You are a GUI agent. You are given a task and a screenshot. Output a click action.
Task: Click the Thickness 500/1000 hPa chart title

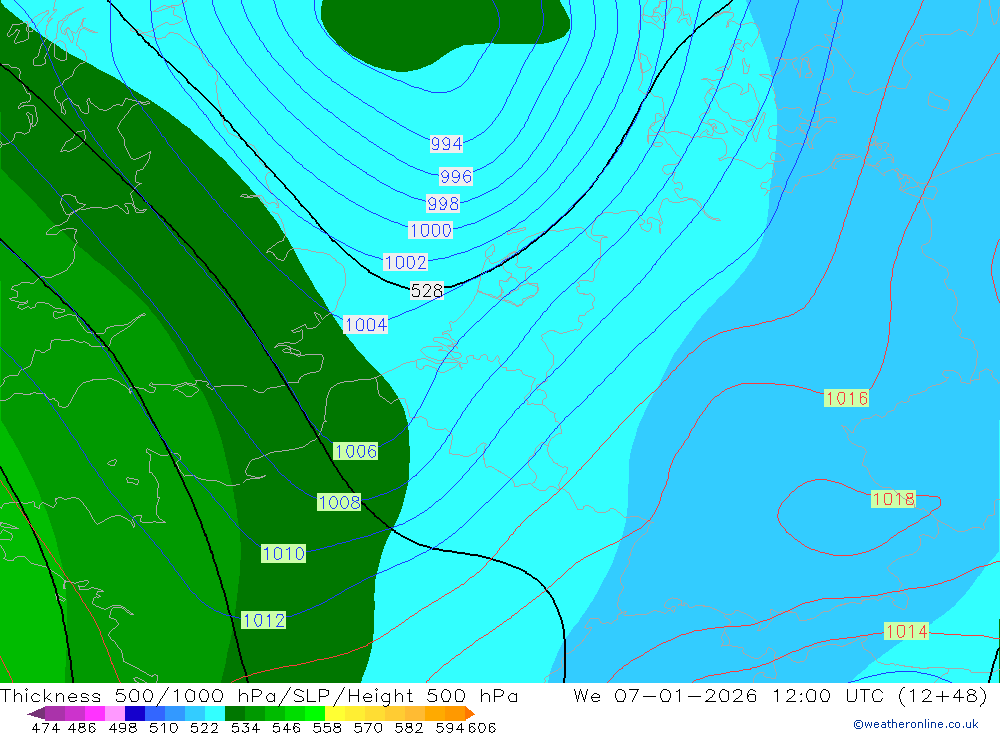[259, 695]
